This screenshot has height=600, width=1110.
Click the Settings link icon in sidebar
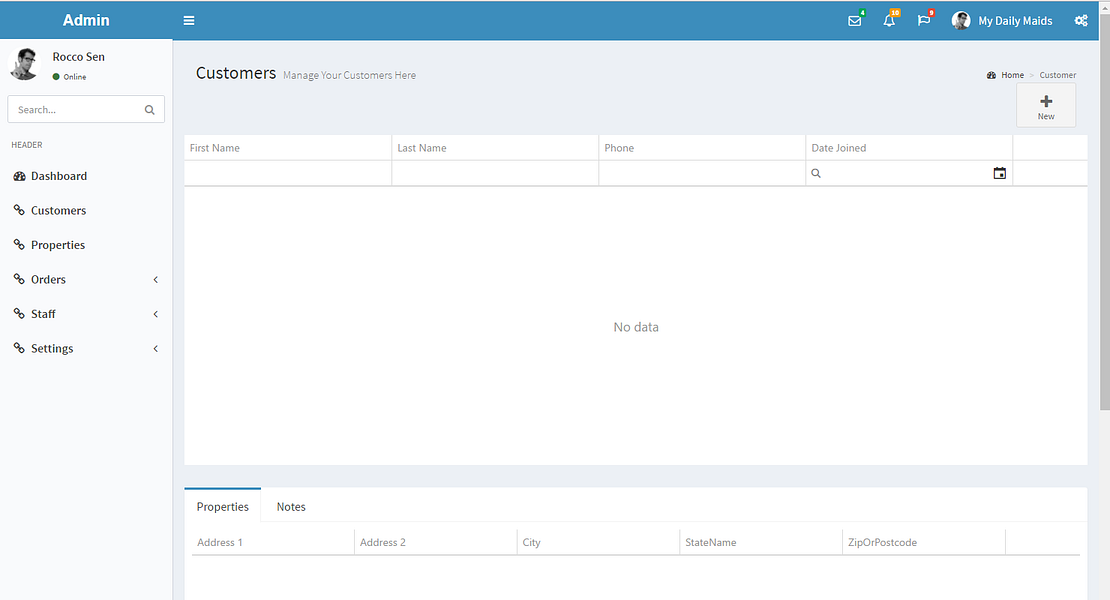click(19, 348)
